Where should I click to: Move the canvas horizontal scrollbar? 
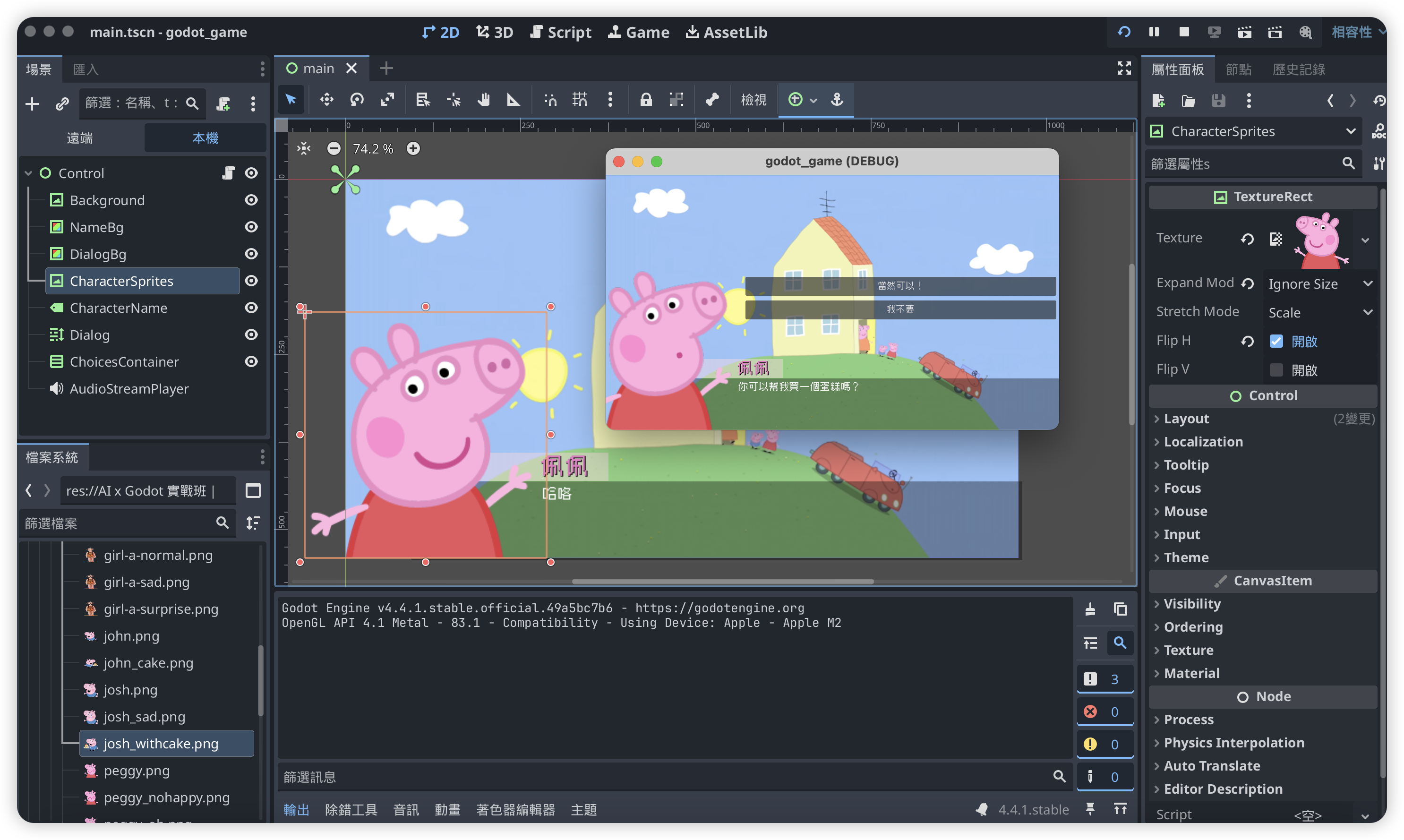723,581
